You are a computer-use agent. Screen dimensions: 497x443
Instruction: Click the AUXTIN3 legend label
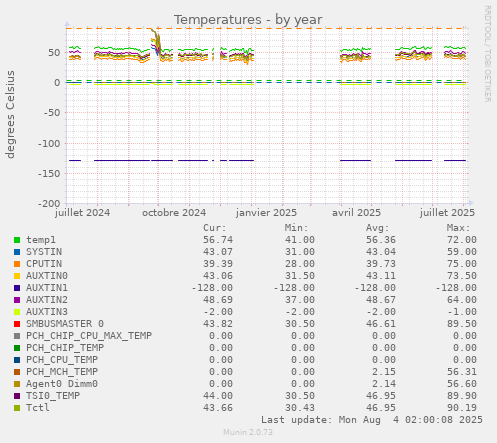pos(47,312)
